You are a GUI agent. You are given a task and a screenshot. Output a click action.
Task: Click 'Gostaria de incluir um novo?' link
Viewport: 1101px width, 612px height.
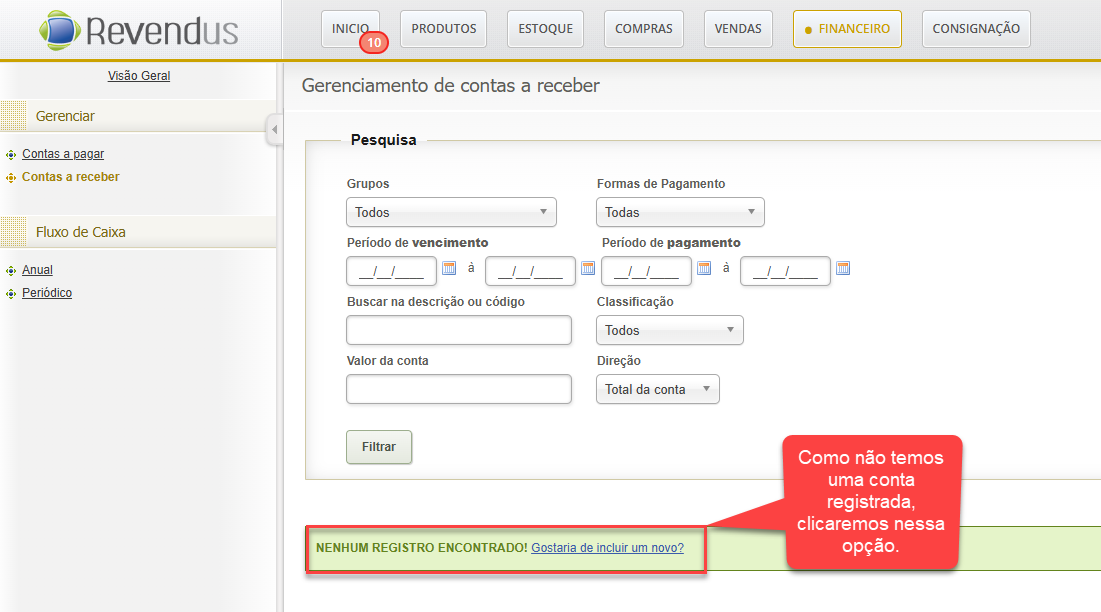point(607,547)
